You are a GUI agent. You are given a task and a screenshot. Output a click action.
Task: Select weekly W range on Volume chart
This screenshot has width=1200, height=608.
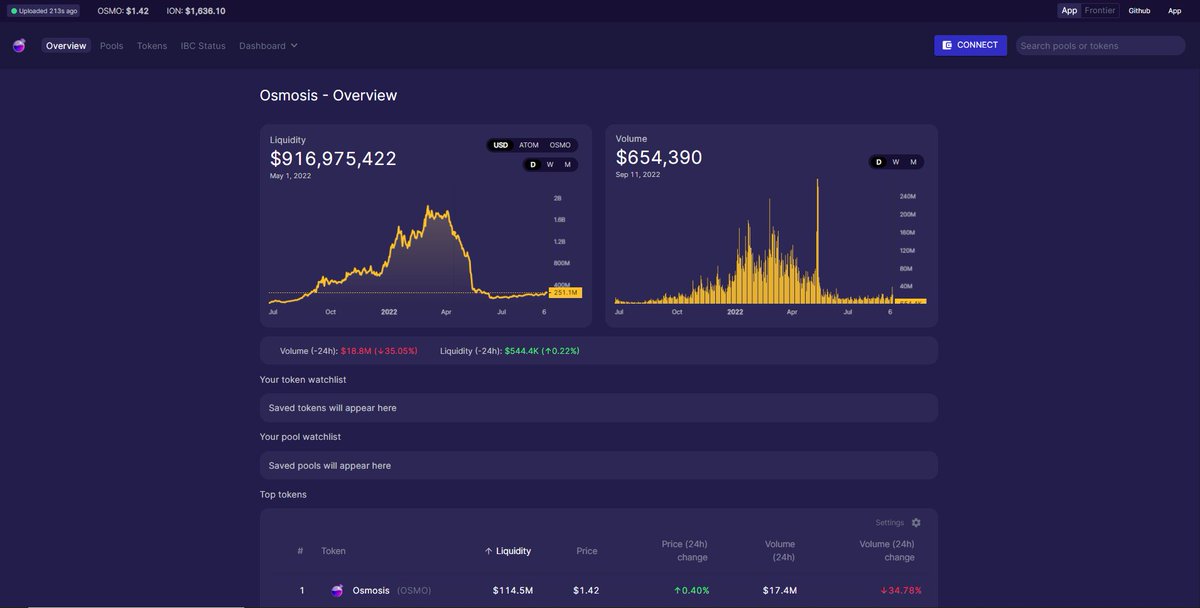pos(896,161)
